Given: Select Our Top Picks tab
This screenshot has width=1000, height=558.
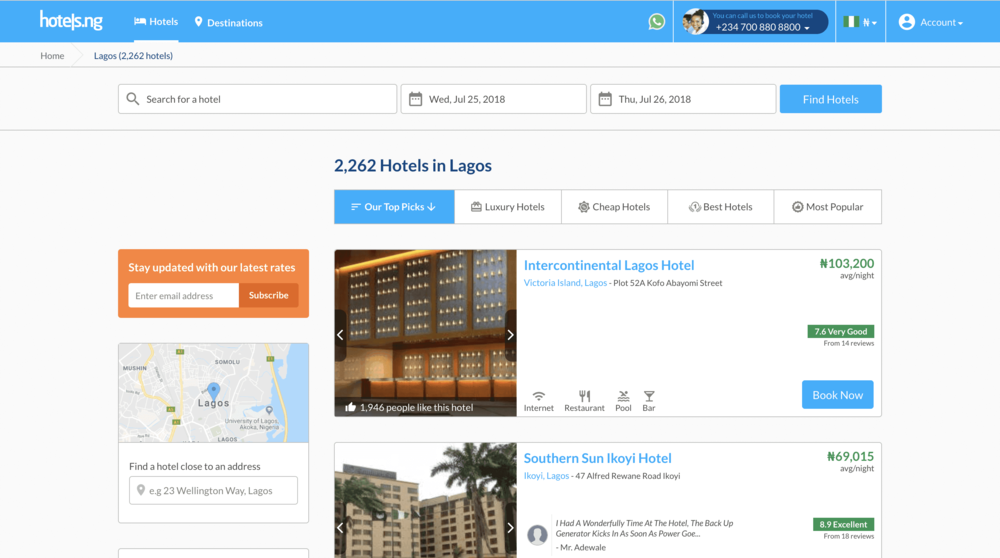Looking at the screenshot, I should (394, 207).
